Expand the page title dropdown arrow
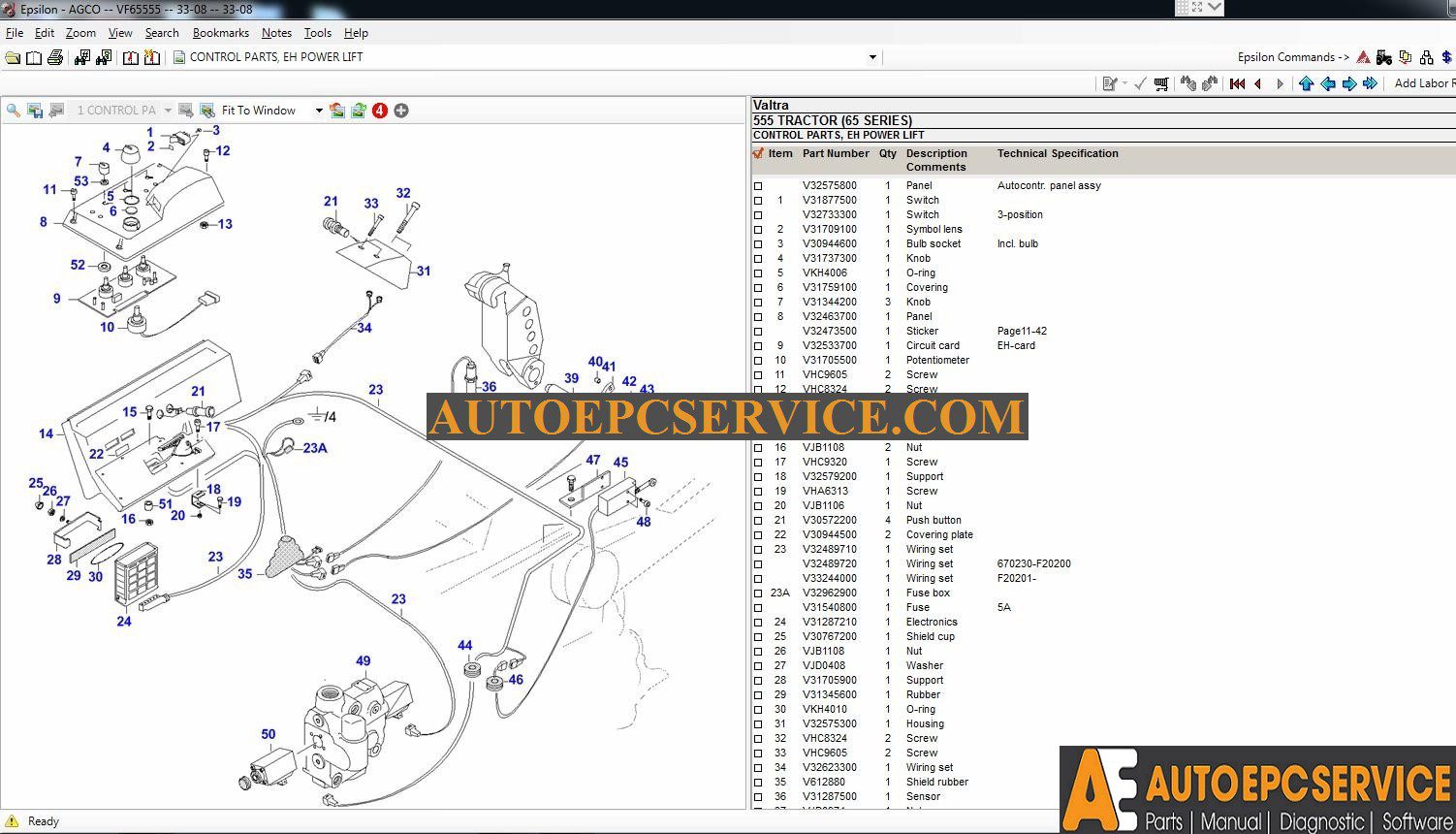Image resolution: width=1456 pixels, height=834 pixels. pos(872,57)
